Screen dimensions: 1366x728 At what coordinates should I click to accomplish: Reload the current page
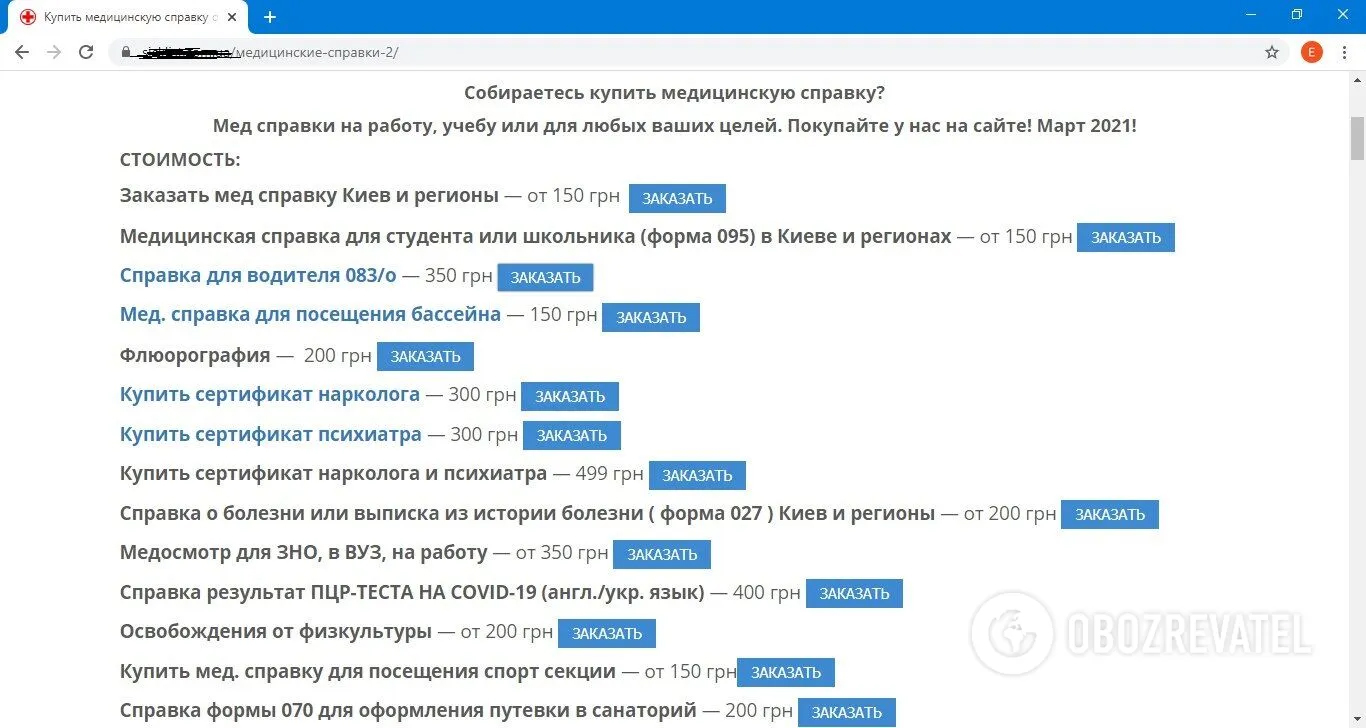(86, 53)
